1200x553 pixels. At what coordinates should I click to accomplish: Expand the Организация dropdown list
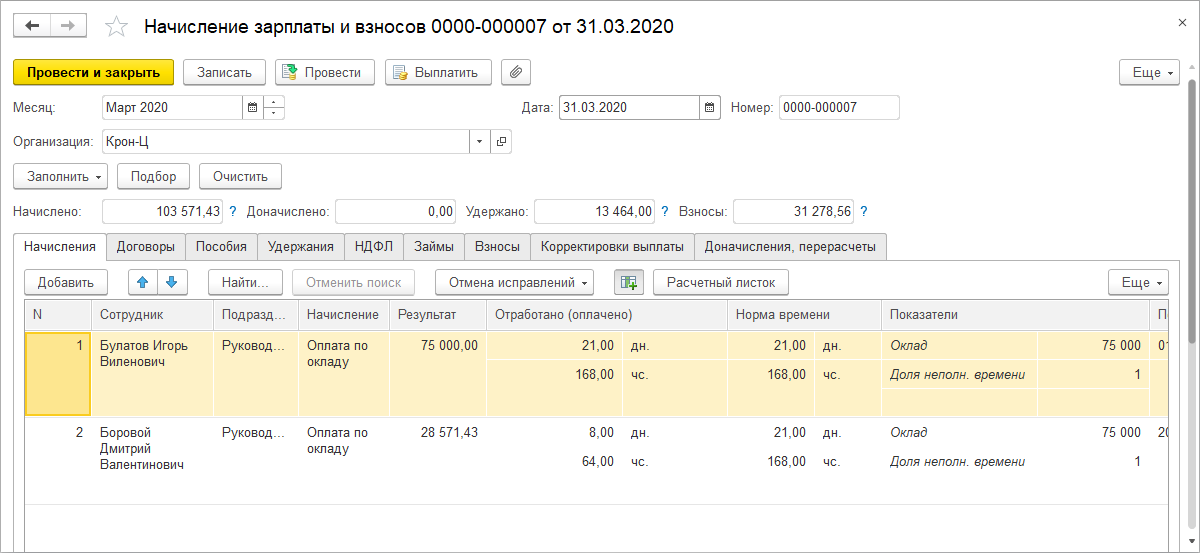[480, 142]
